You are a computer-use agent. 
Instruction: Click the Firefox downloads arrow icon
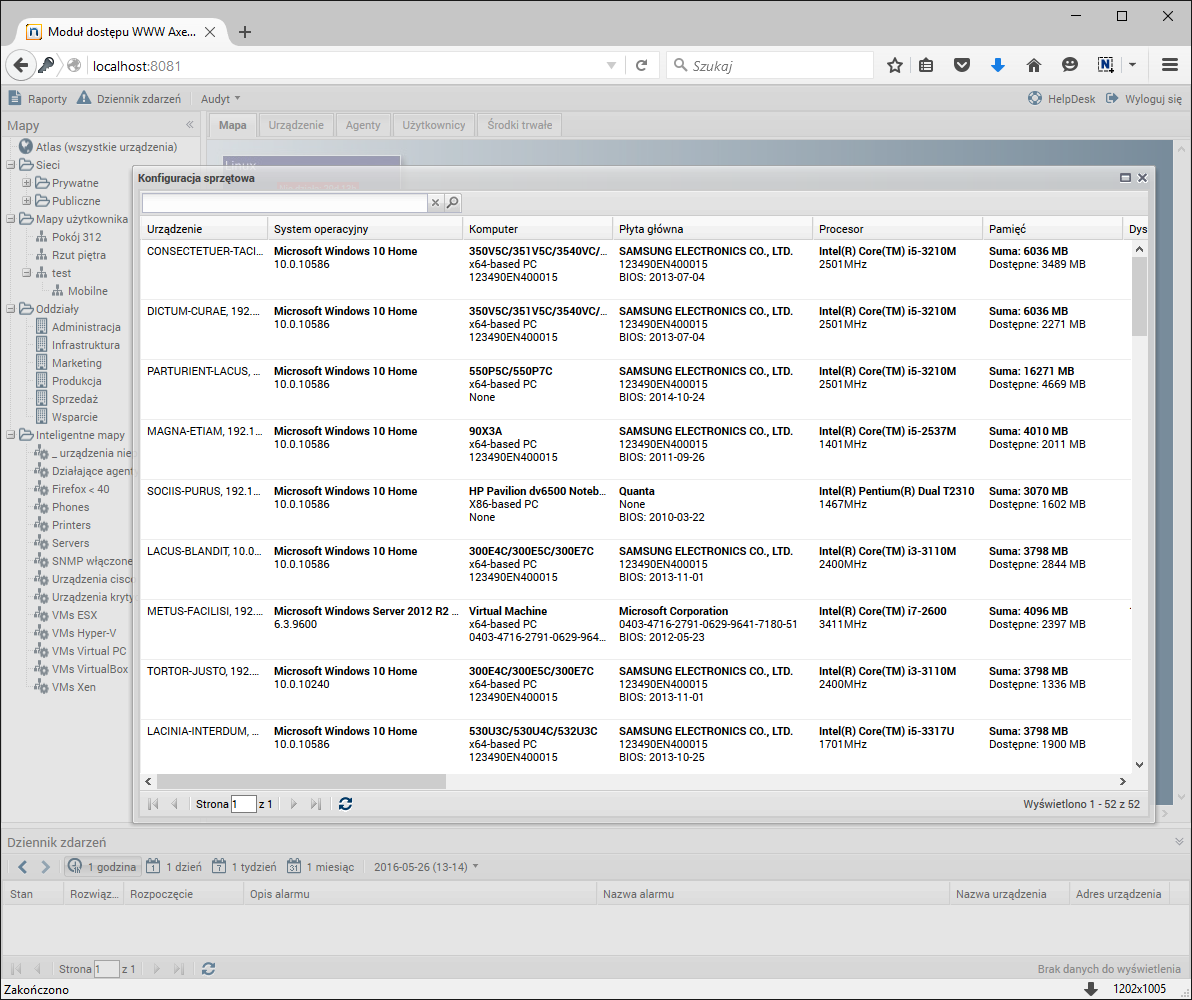tap(997, 65)
